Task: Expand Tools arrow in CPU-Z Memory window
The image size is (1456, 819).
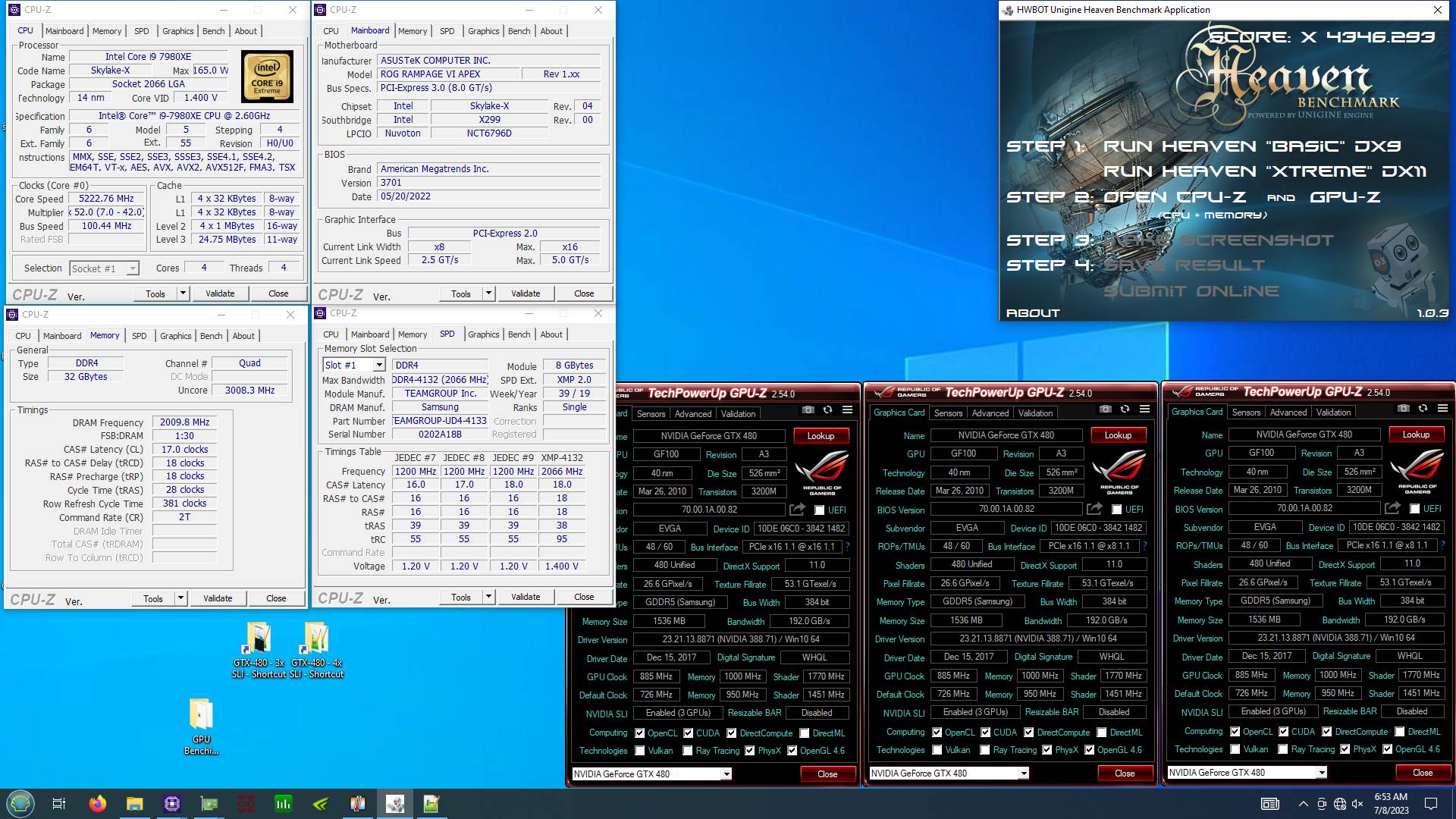Action: coord(180,598)
